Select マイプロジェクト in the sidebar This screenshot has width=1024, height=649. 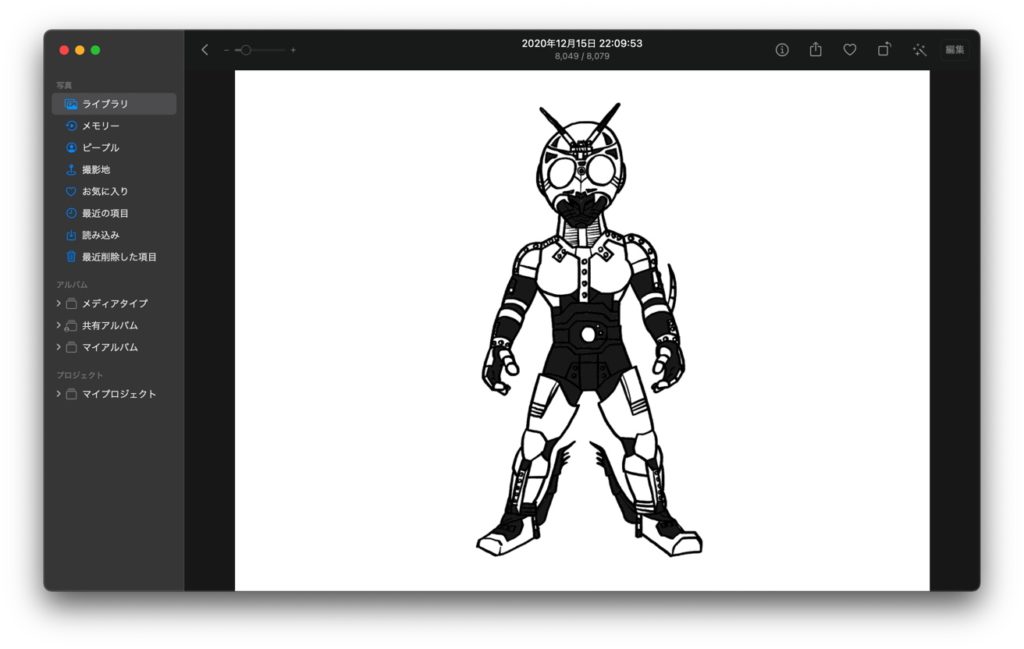click(x=119, y=394)
